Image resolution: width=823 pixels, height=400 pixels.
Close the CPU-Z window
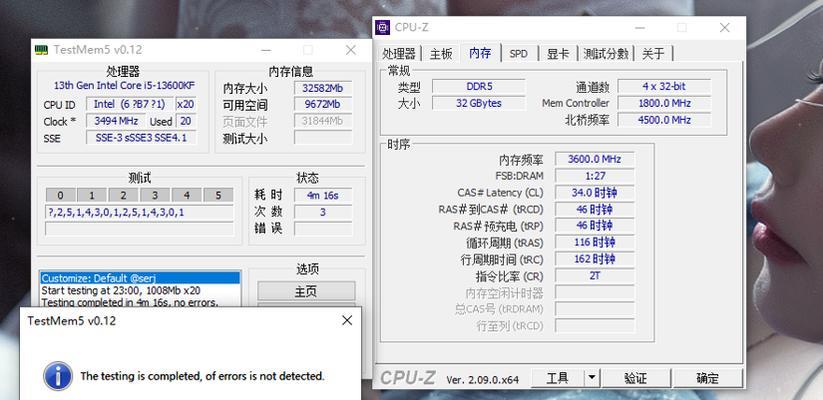(x=724, y=27)
